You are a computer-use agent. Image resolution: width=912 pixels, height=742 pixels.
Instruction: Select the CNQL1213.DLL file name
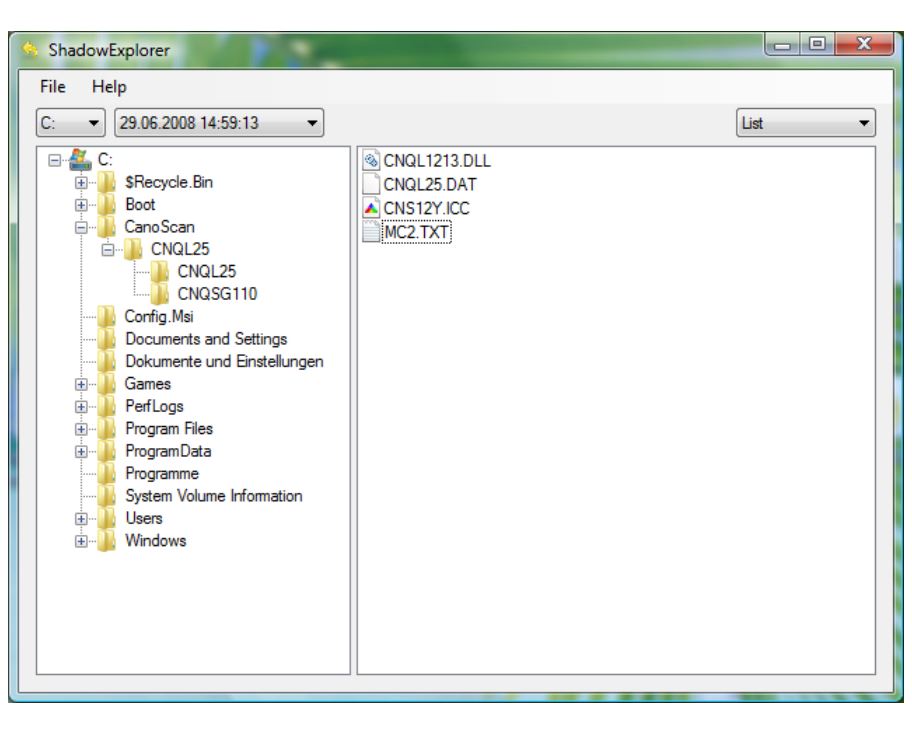coord(437,160)
